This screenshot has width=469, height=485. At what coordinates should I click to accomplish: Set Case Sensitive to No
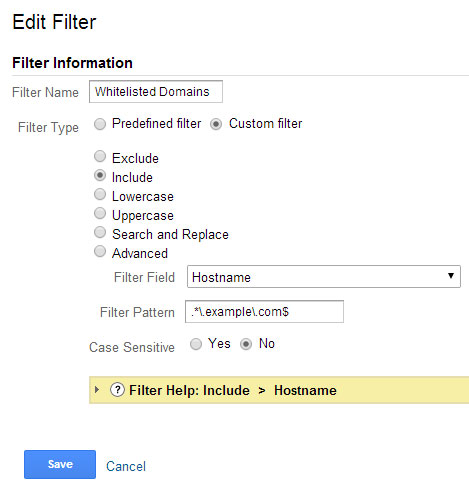point(246,344)
